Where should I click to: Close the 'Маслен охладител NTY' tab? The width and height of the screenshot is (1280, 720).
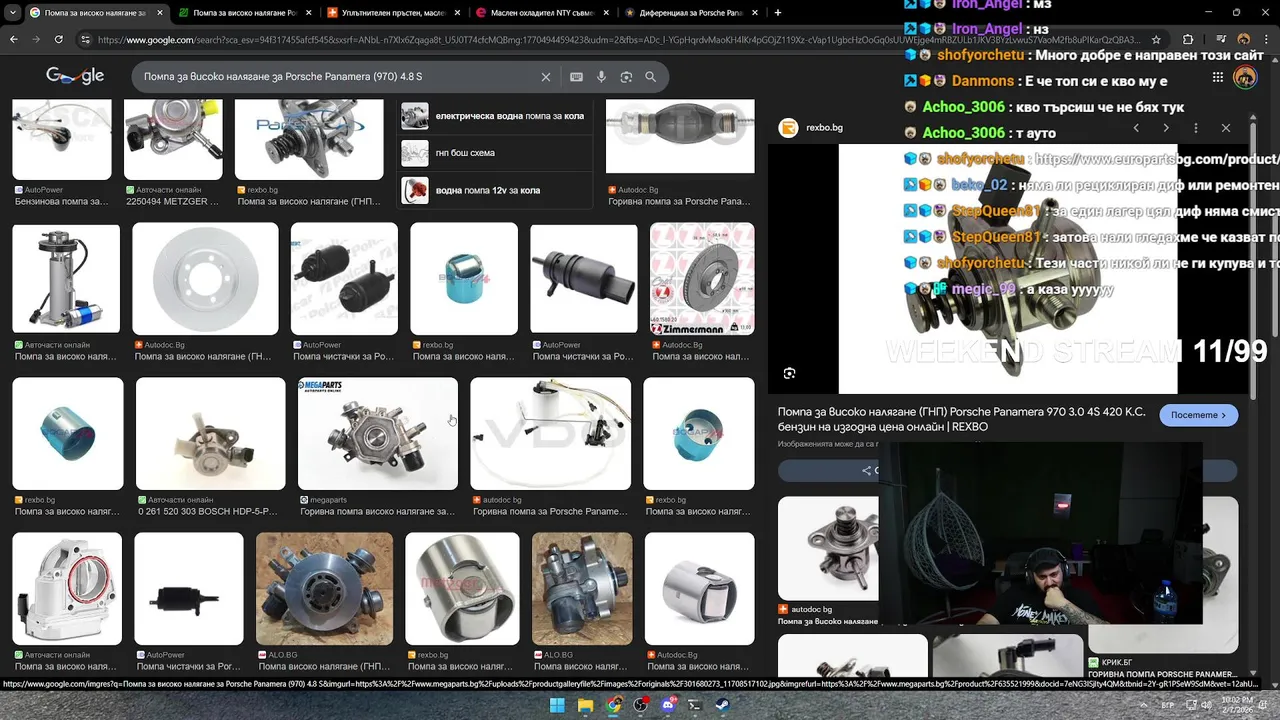pos(604,13)
